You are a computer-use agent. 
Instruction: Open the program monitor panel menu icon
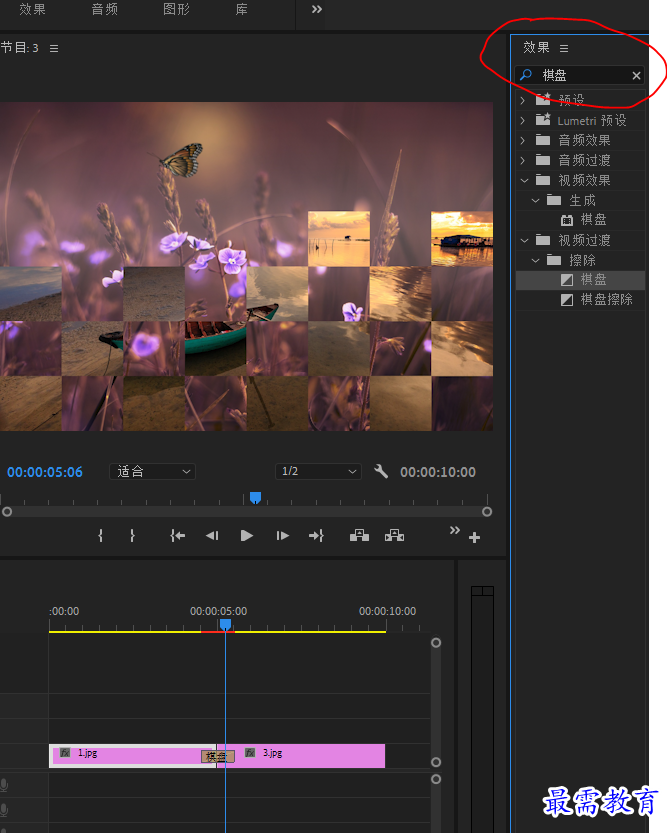pos(54,48)
